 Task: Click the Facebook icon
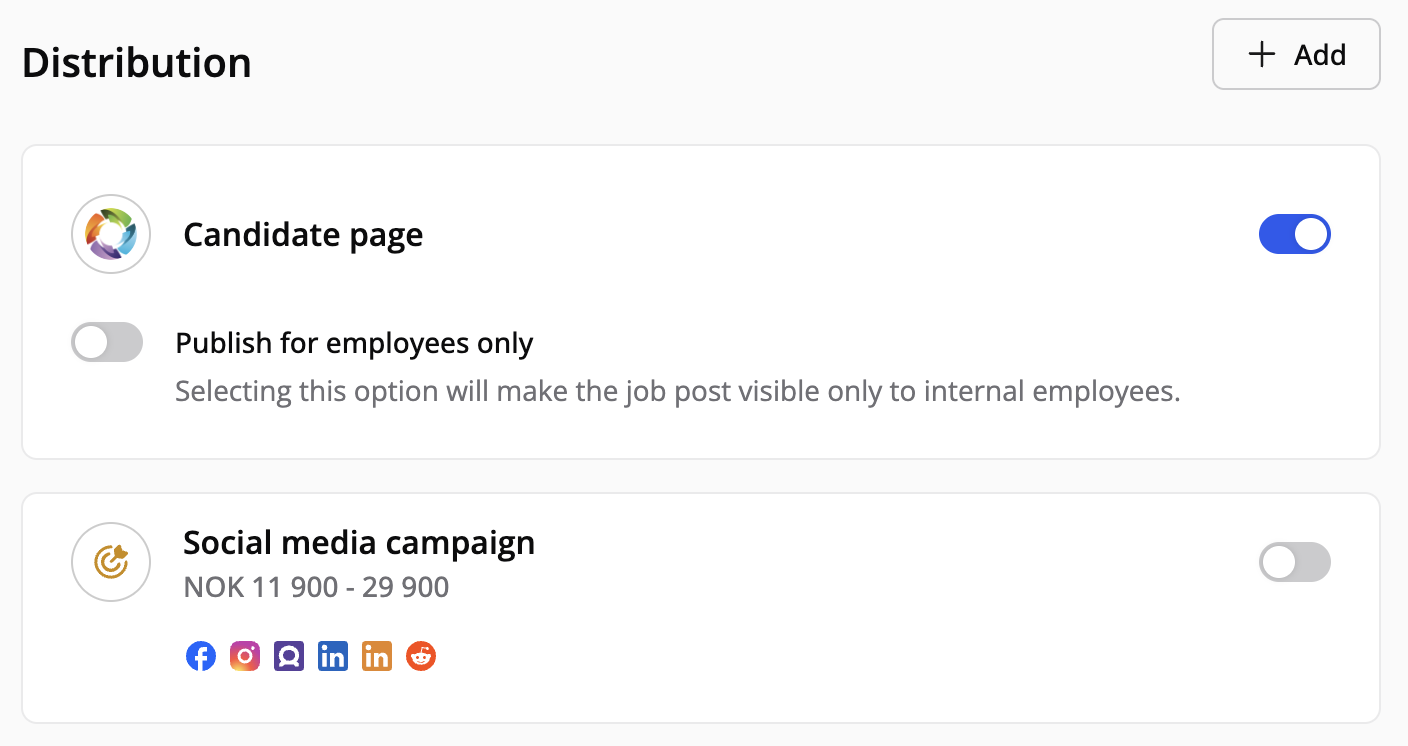click(x=201, y=657)
